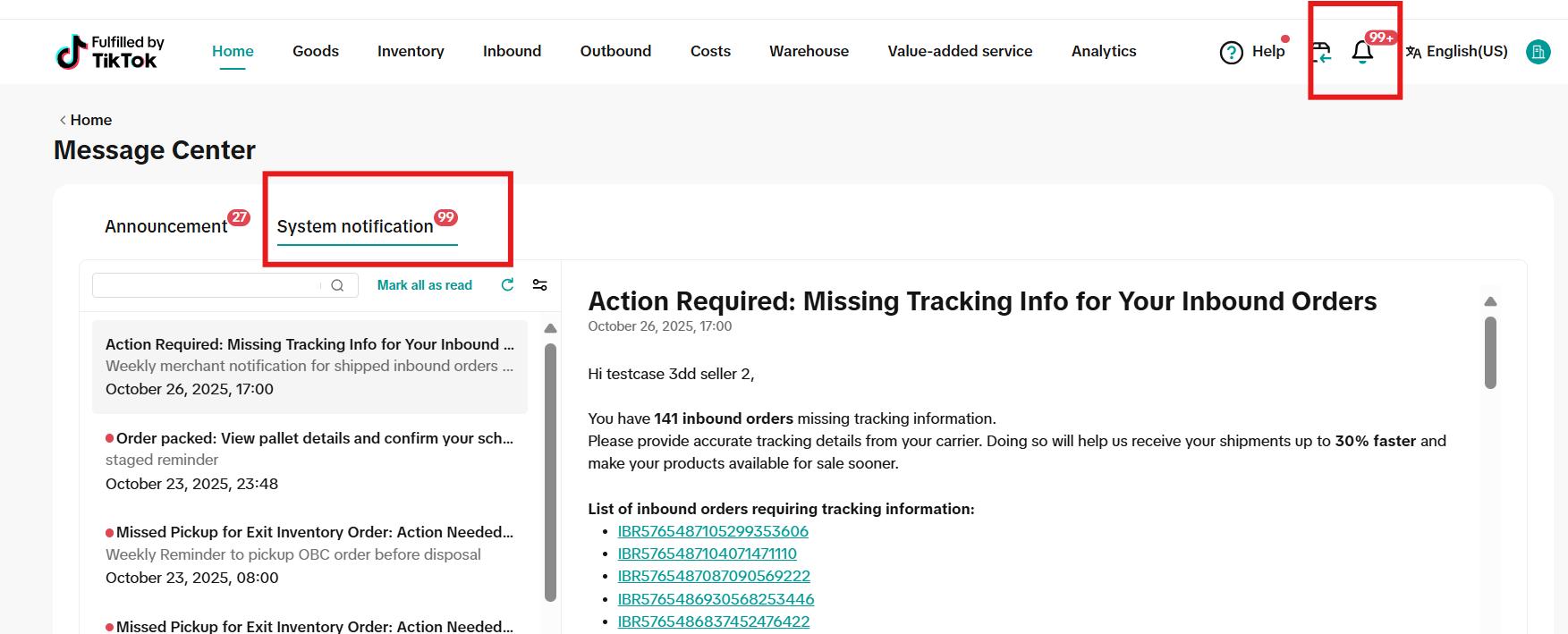Image resolution: width=1568 pixels, height=634 pixels.
Task: Open the Costs menu
Action: [710, 51]
